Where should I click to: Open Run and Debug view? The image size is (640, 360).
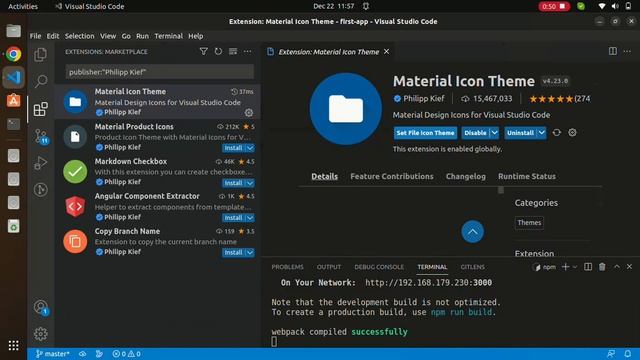click(40, 163)
